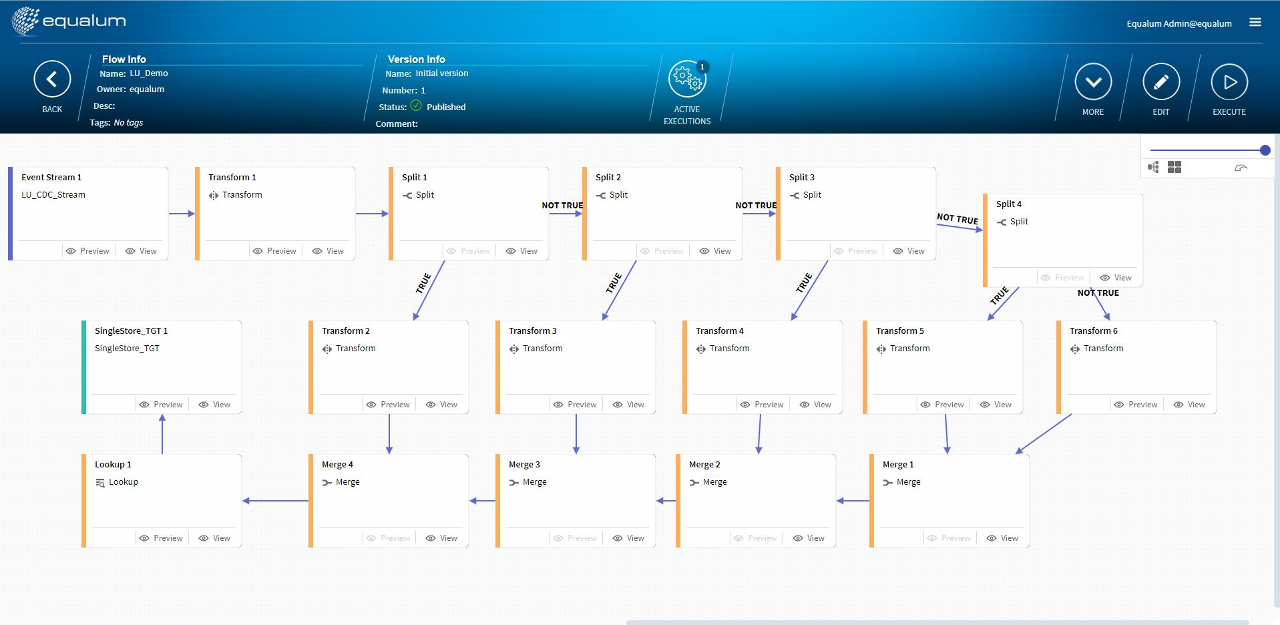Click View on Split 3 node
Screen dimensions: 1280x625
pyautogui.click(x=909, y=251)
